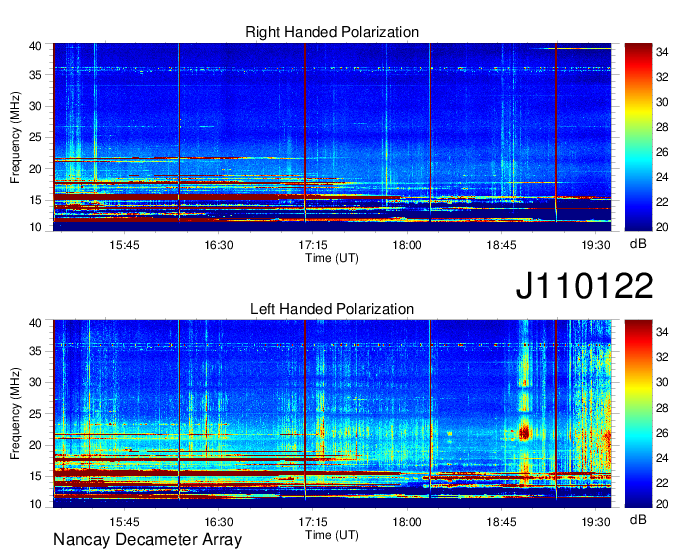Click the top plot's Time (UT) label
Viewport: 680px width, 552px height.
pos(332,258)
